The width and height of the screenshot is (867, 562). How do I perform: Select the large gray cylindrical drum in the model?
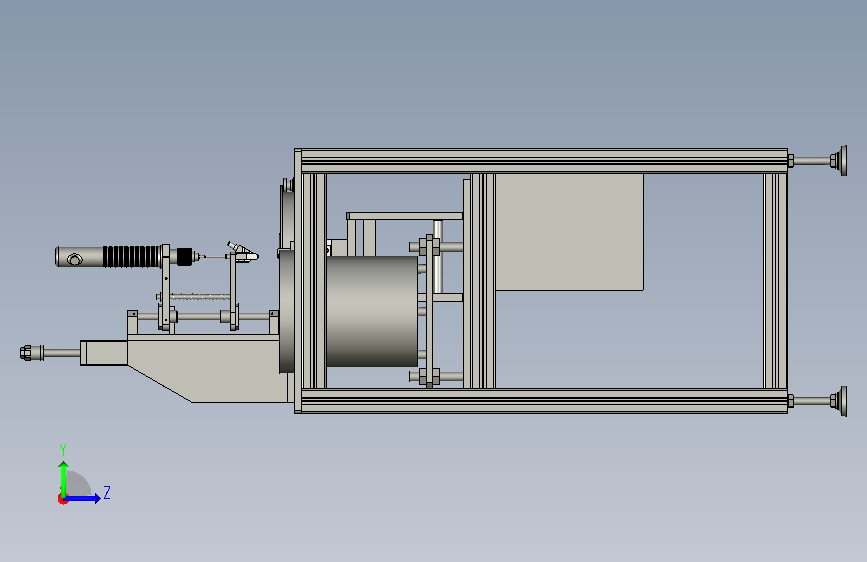tap(372, 311)
